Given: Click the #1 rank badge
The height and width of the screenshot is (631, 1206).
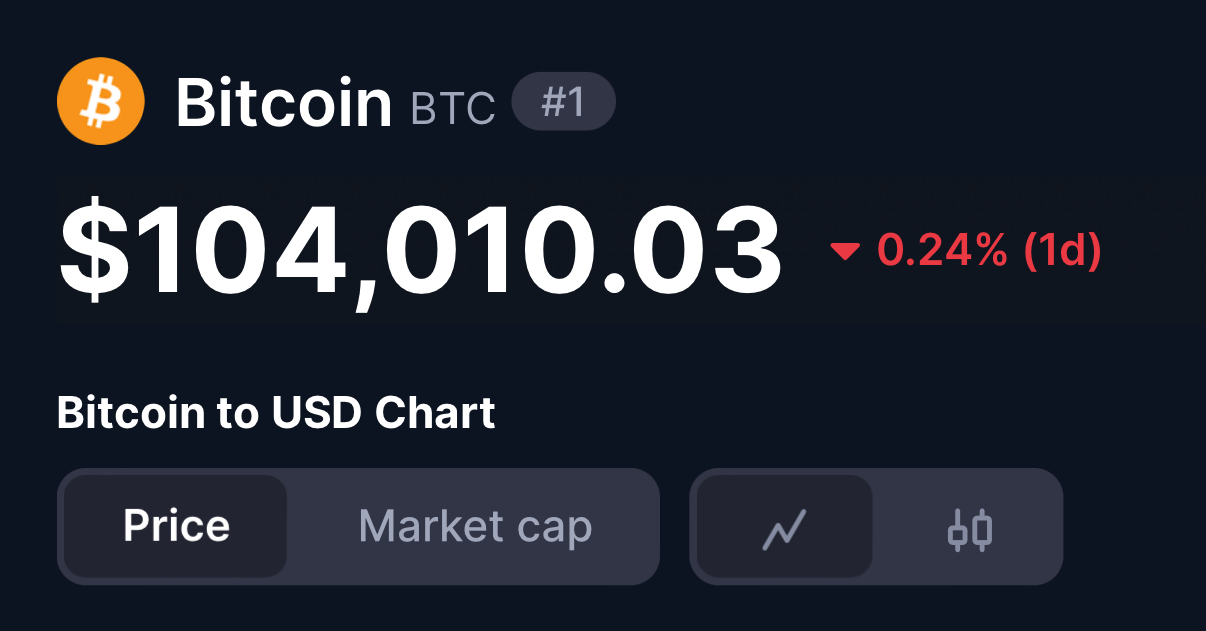Looking at the screenshot, I should 563,103.
